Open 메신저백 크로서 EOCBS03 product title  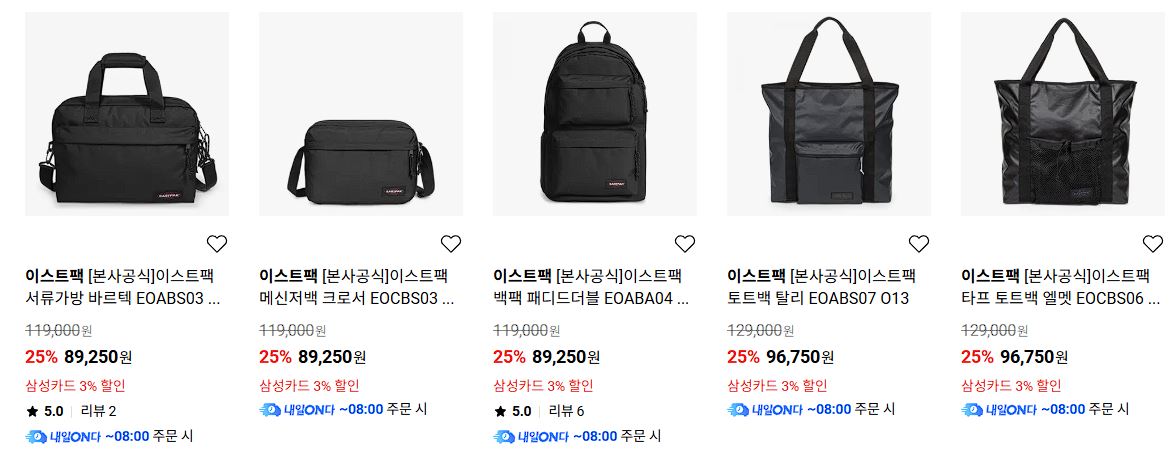click(357, 288)
